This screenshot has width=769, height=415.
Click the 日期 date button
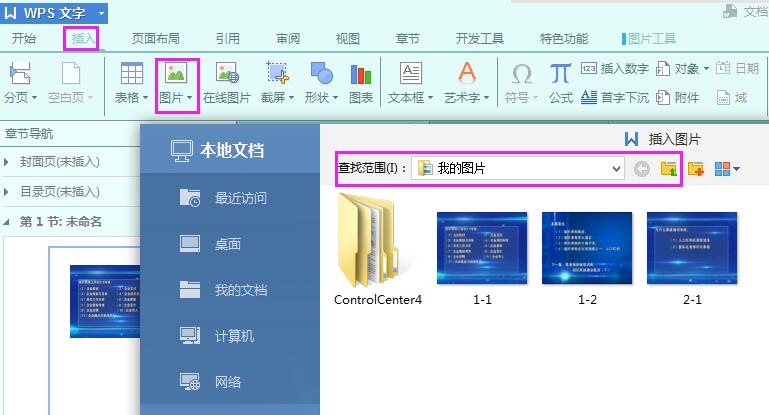(x=738, y=69)
